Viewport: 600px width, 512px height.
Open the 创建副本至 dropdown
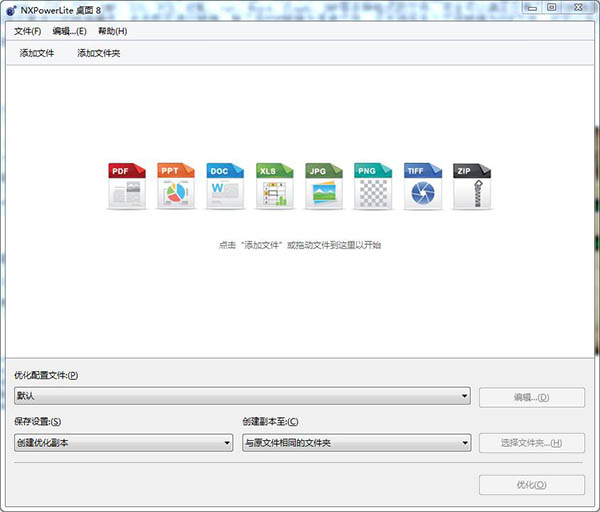tap(356, 443)
